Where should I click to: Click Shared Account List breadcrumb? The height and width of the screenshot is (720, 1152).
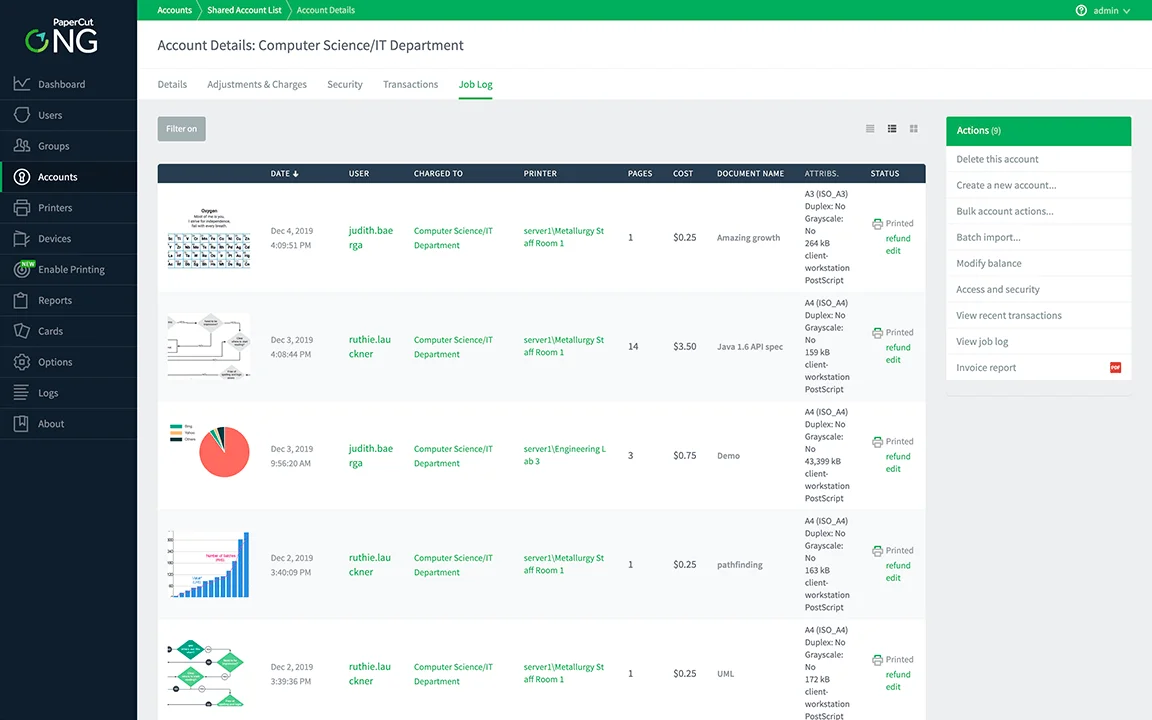244,10
